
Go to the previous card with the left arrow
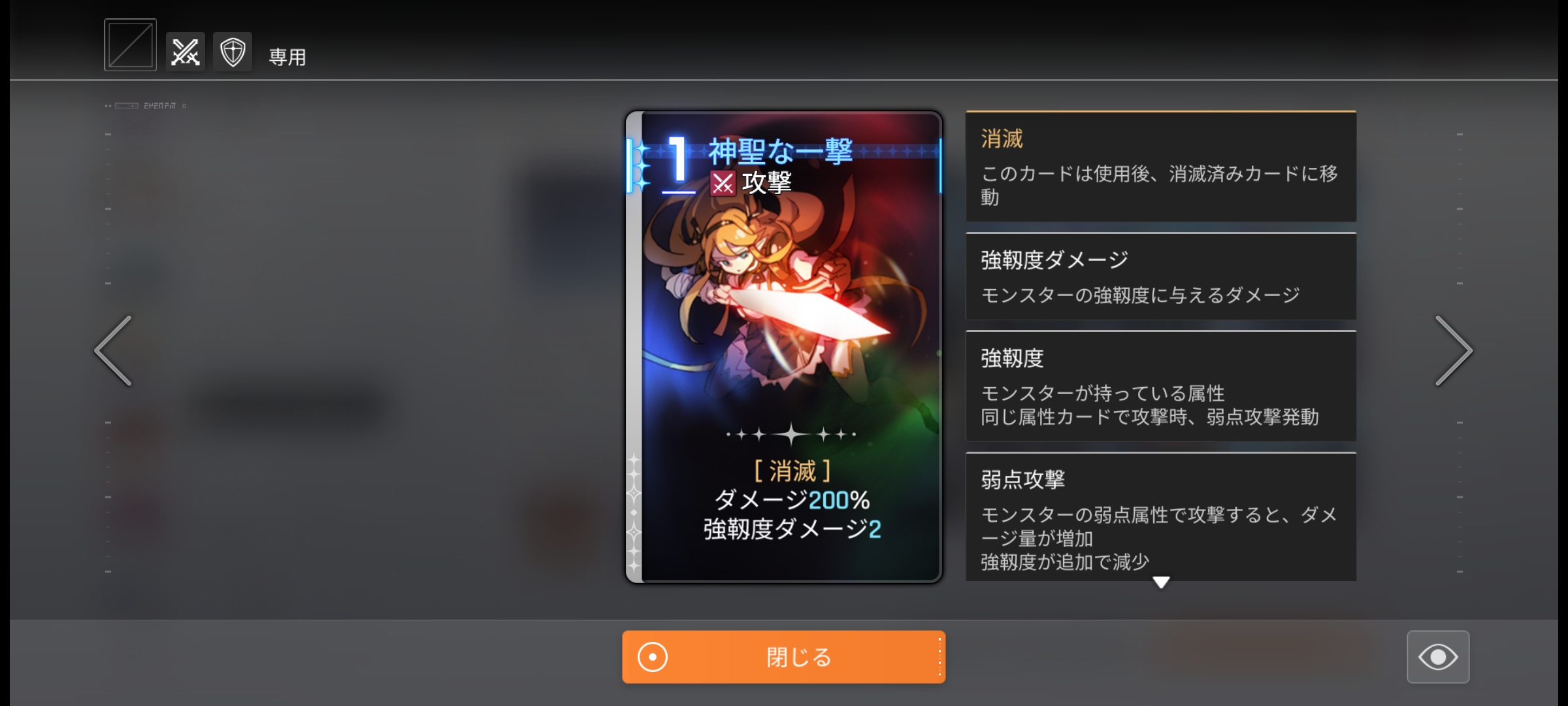pyautogui.click(x=114, y=351)
